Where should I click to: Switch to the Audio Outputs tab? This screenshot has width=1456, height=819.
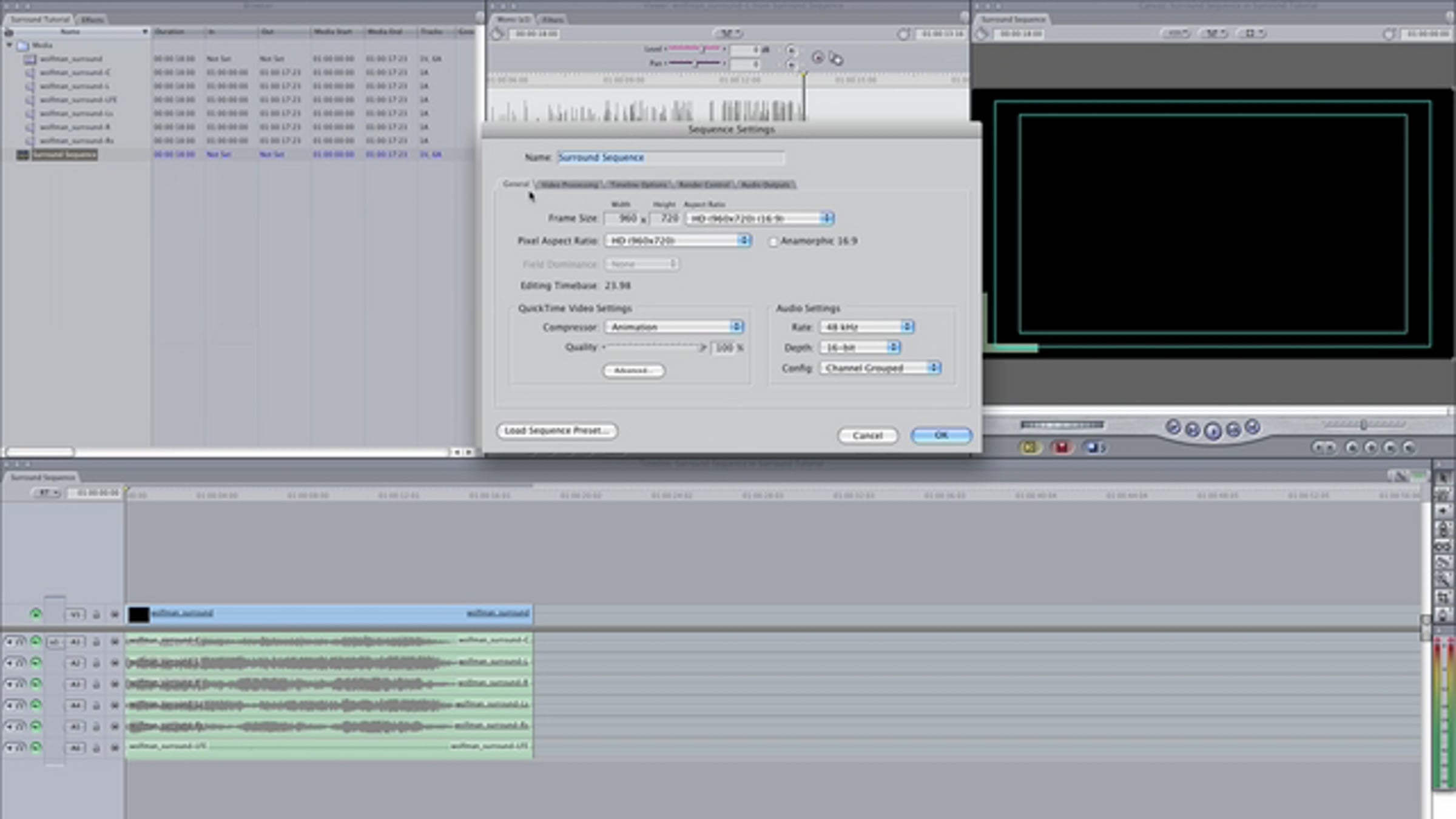click(x=766, y=184)
